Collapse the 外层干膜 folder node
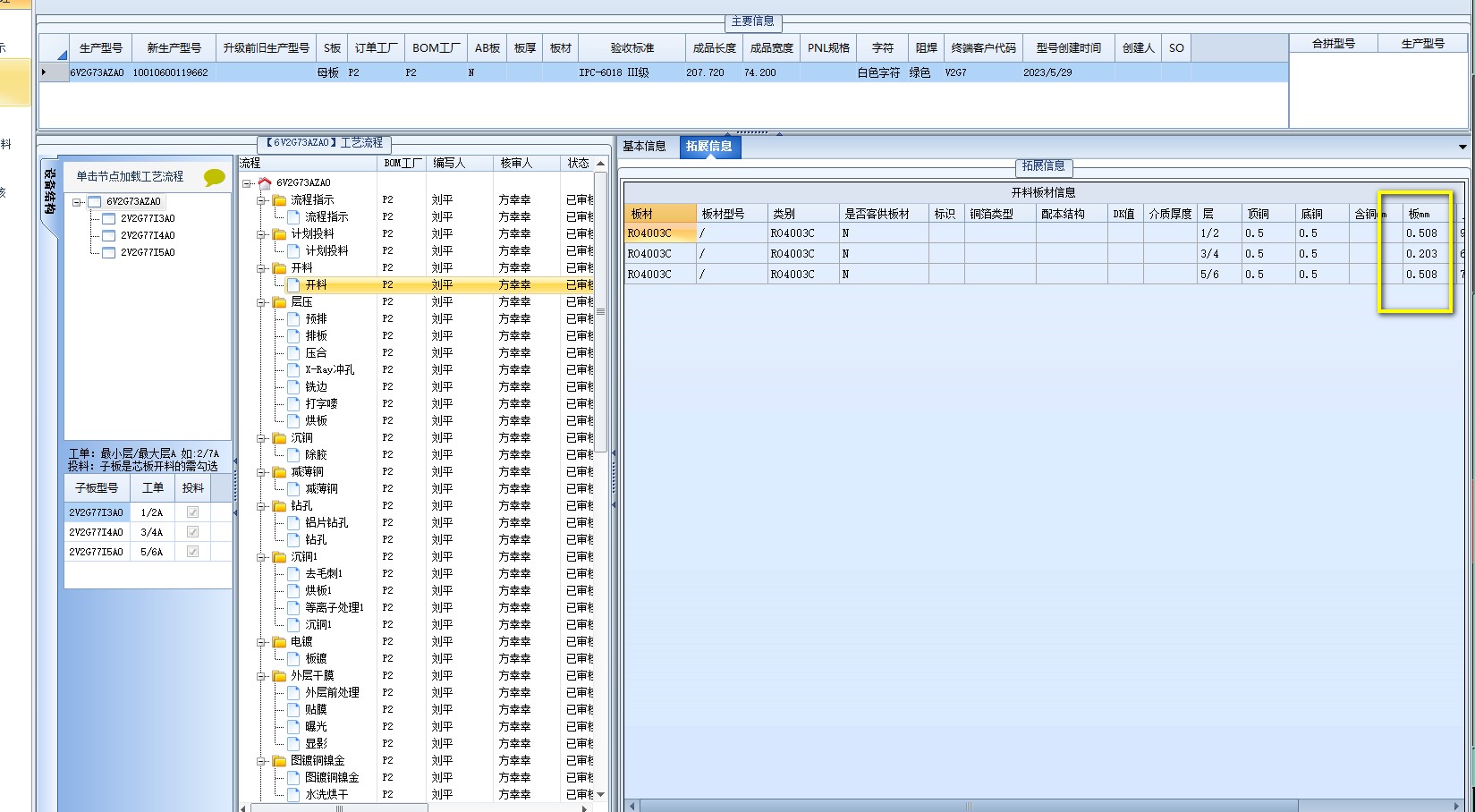This screenshot has height=812, width=1475. point(261,676)
